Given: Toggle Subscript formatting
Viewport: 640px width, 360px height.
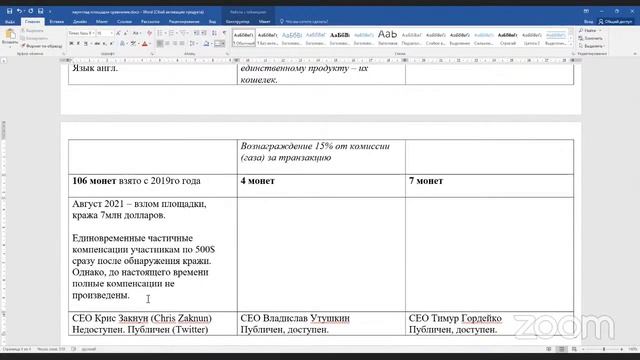Looking at the screenshot, I should (104, 43).
